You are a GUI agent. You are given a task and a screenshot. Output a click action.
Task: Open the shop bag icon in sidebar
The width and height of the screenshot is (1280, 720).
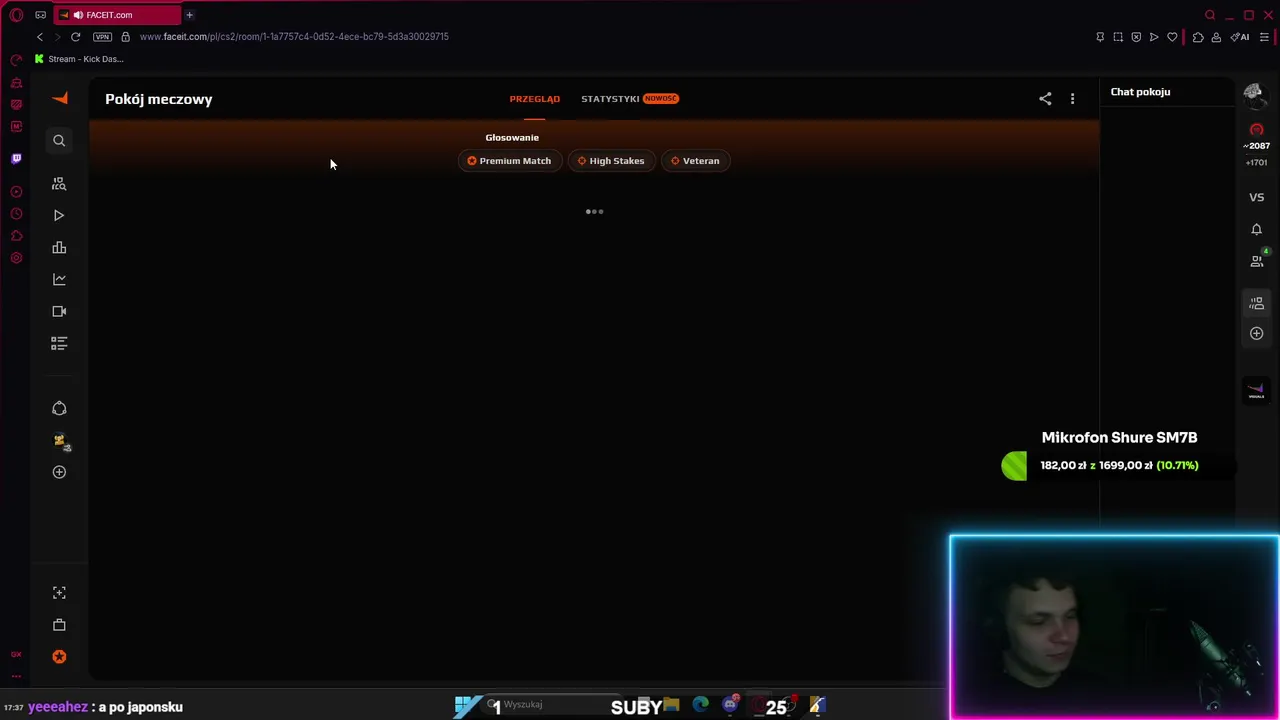tap(59, 625)
